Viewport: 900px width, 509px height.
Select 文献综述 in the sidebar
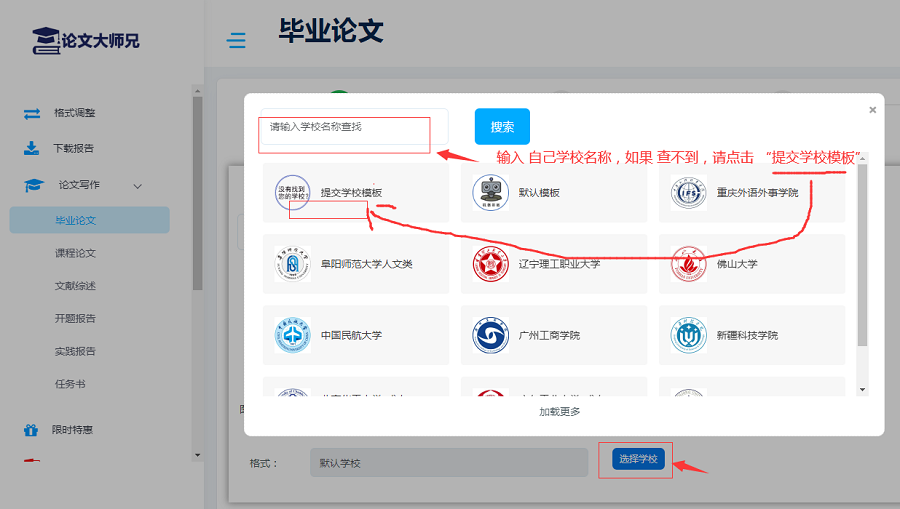(75, 286)
